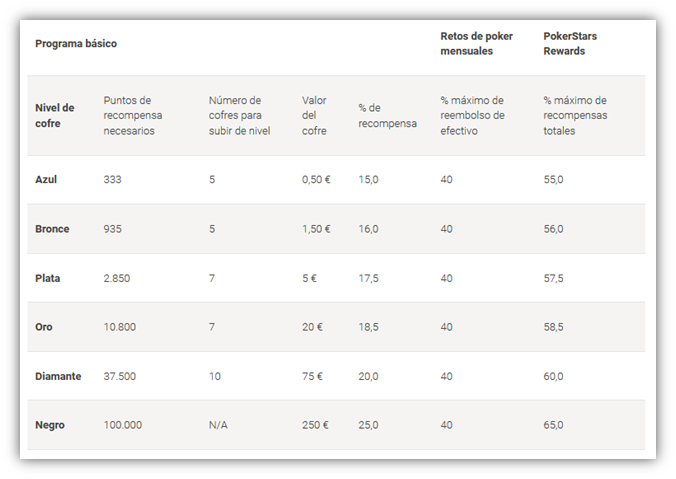This screenshot has width=676, height=479.
Task: Click the 250 € chest value cell
Action: pos(315,425)
